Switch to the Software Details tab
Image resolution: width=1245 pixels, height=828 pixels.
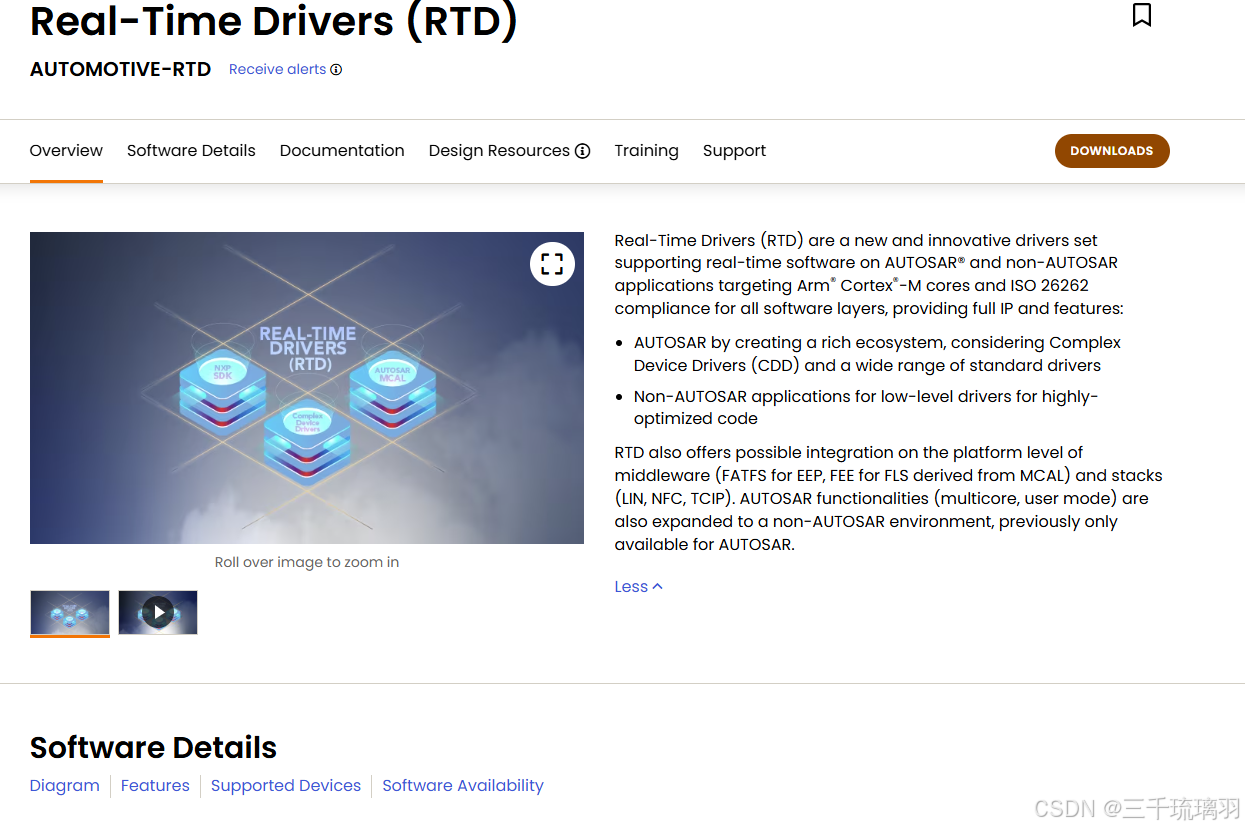coord(191,151)
